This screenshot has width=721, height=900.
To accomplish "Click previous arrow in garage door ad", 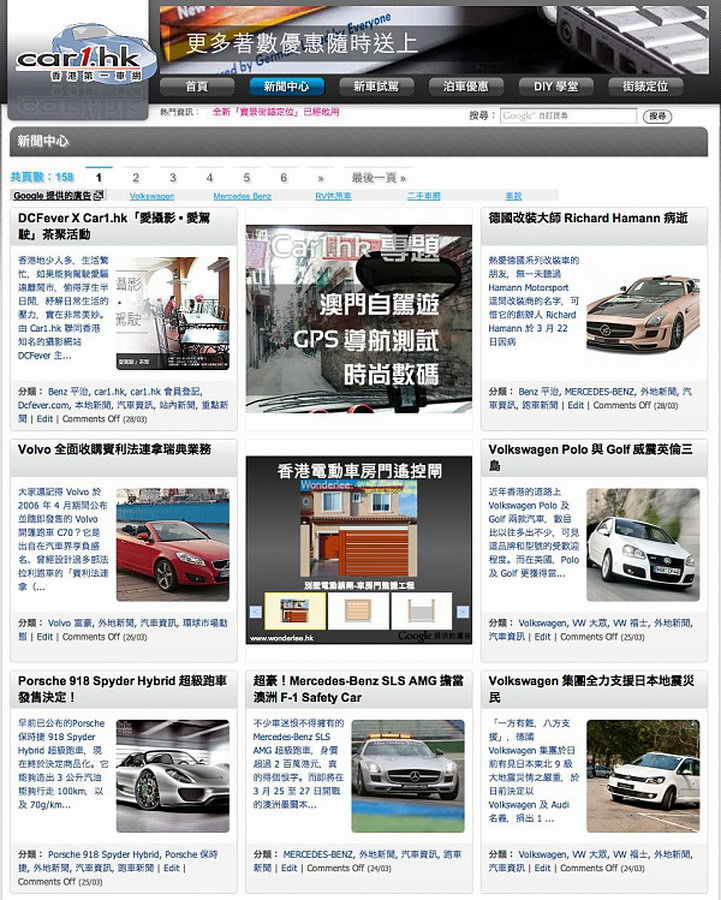I will [x=254, y=612].
